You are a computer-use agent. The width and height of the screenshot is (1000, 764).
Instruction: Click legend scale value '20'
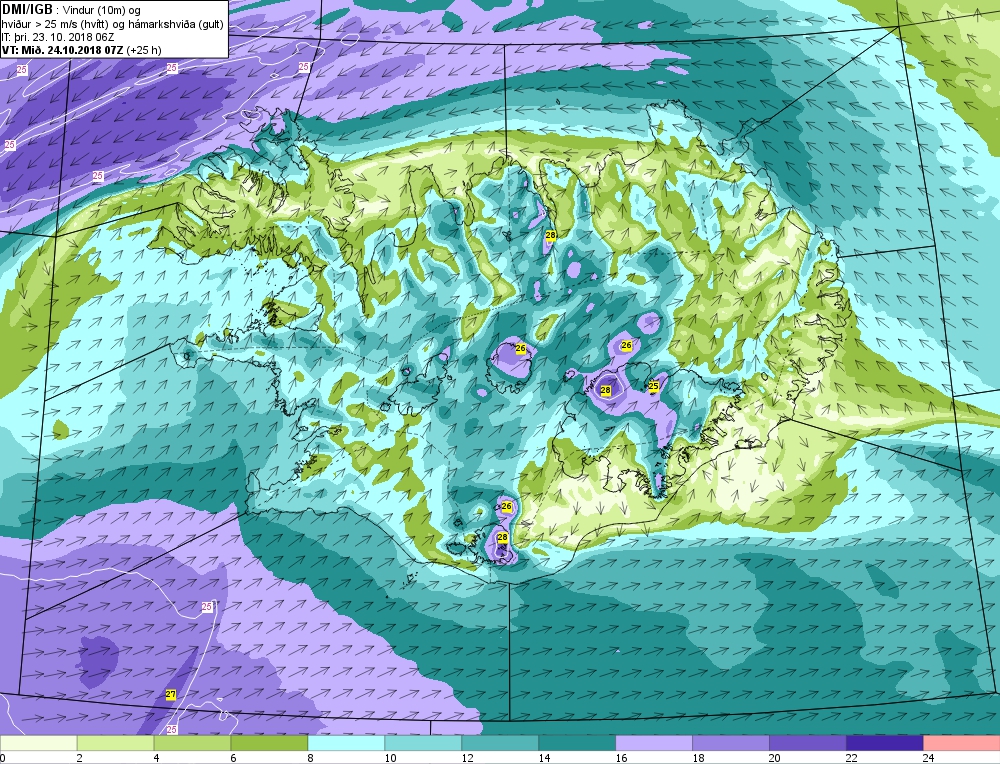(x=775, y=758)
